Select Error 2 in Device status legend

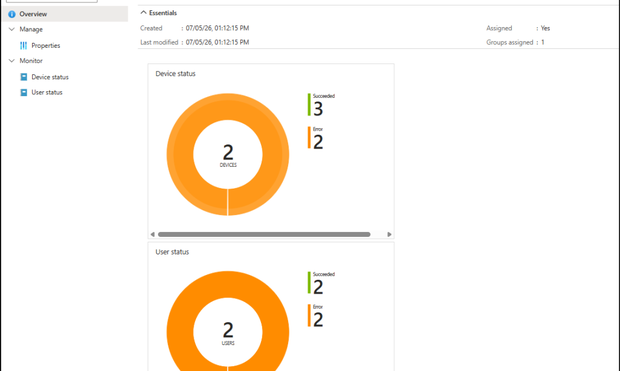(316, 138)
